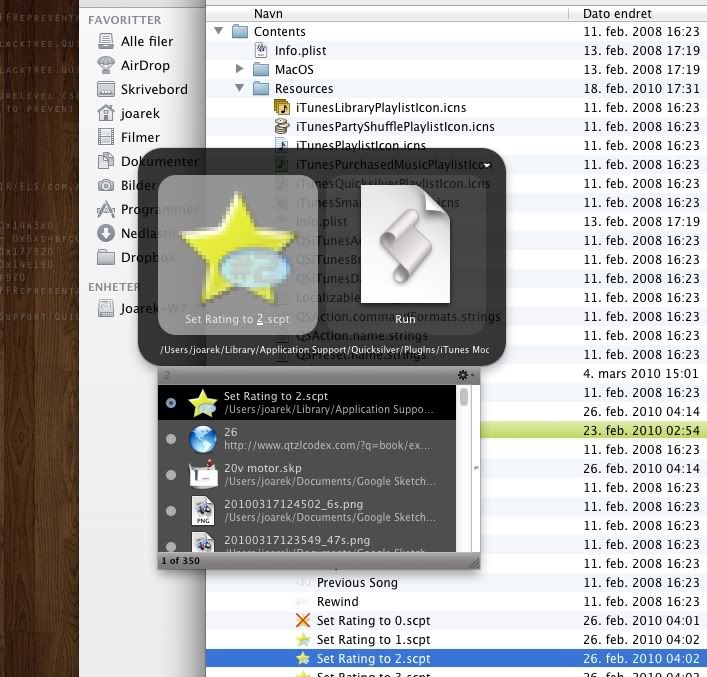
Task: Select 20100317124502_6s.png result
Action: [x=307, y=511]
